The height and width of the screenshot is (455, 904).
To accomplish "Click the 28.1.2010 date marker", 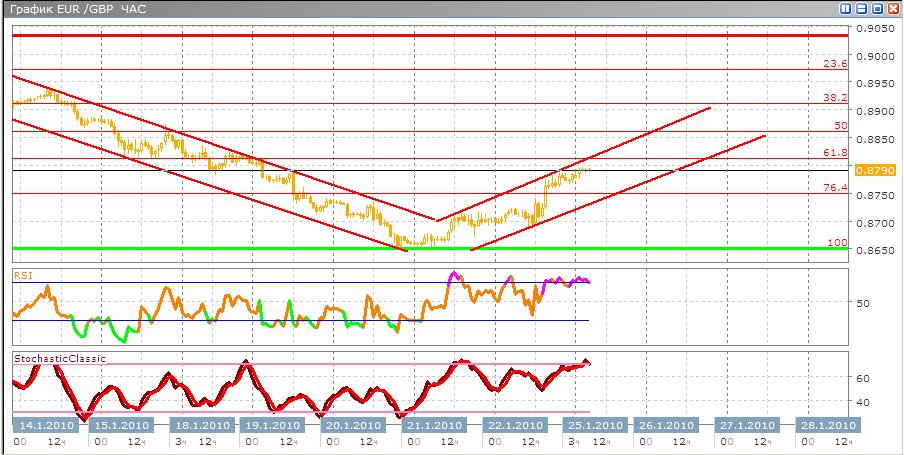I will (x=825, y=425).
